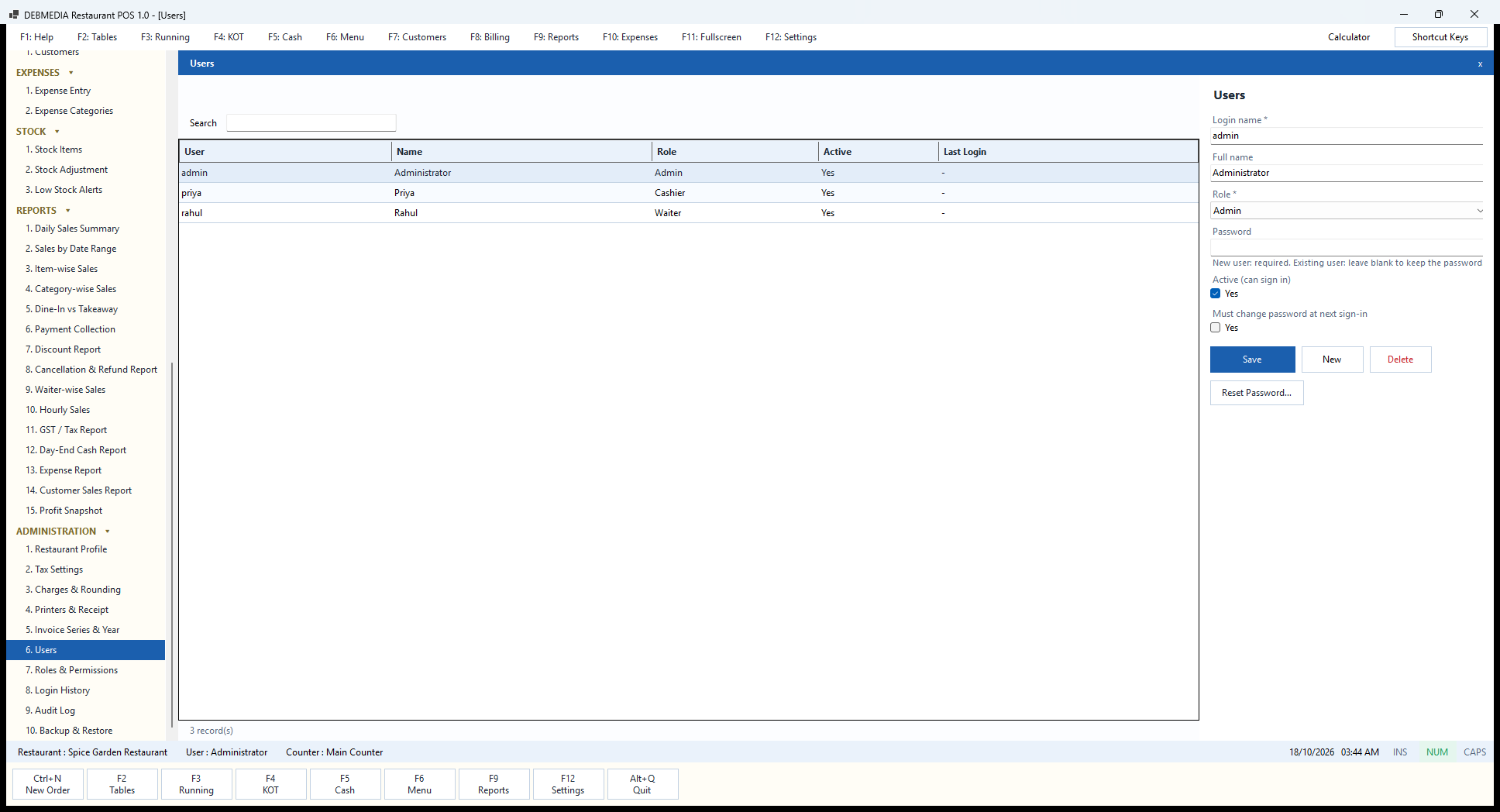This screenshot has height=812, width=1500.
Task: Collapse the REPORTS section
Action: point(68,211)
